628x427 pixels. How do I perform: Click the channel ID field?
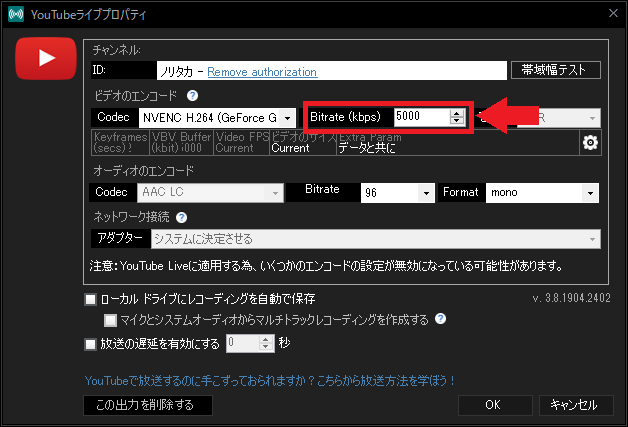(x=332, y=70)
